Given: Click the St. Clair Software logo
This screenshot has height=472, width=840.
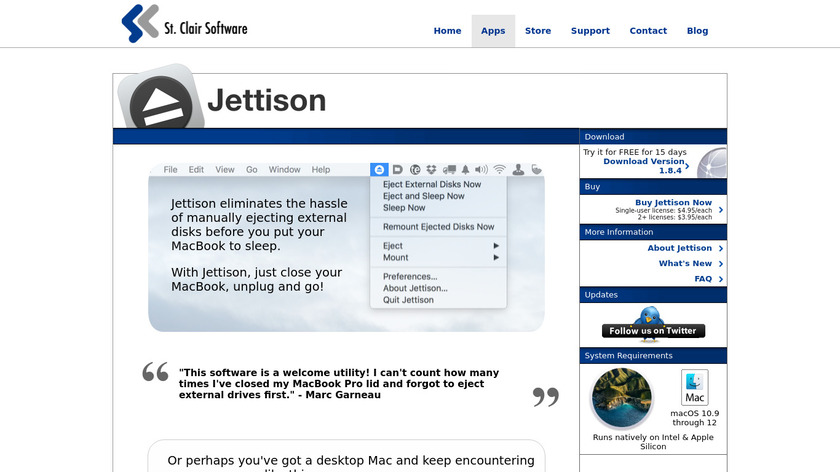Looking at the screenshot, I should (x=184, y=24).
